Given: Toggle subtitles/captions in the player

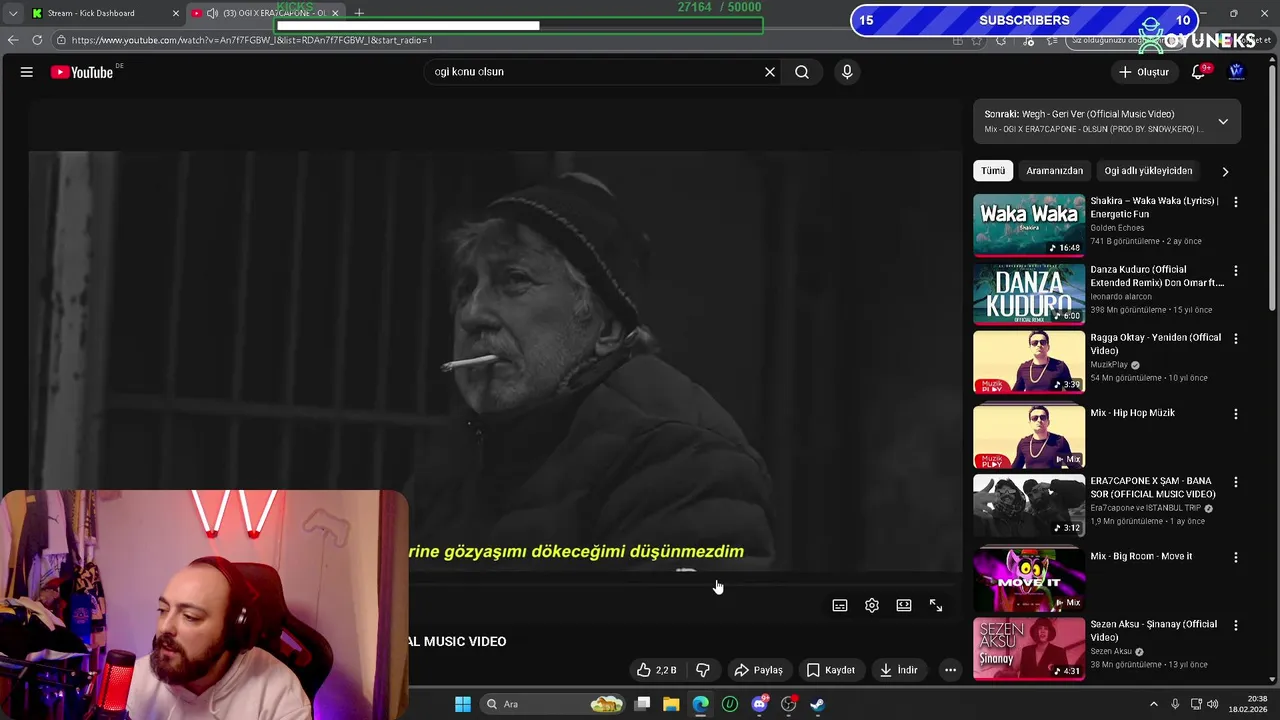Looking at the screenshot, I should (840, 605).
